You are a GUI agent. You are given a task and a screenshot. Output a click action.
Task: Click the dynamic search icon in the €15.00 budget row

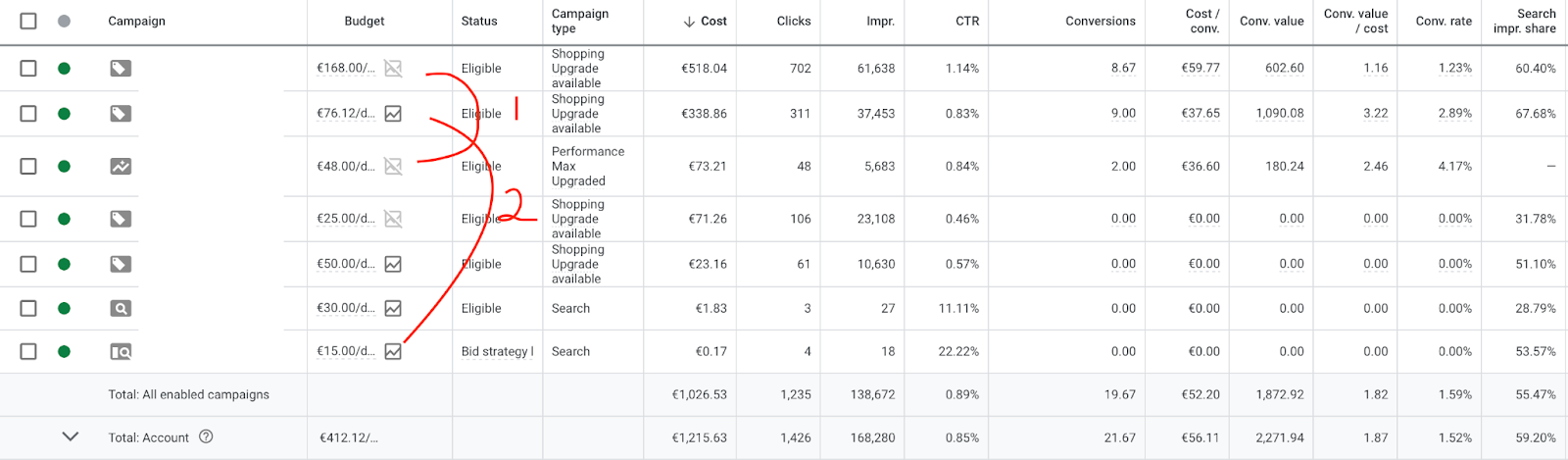(121, 352)
